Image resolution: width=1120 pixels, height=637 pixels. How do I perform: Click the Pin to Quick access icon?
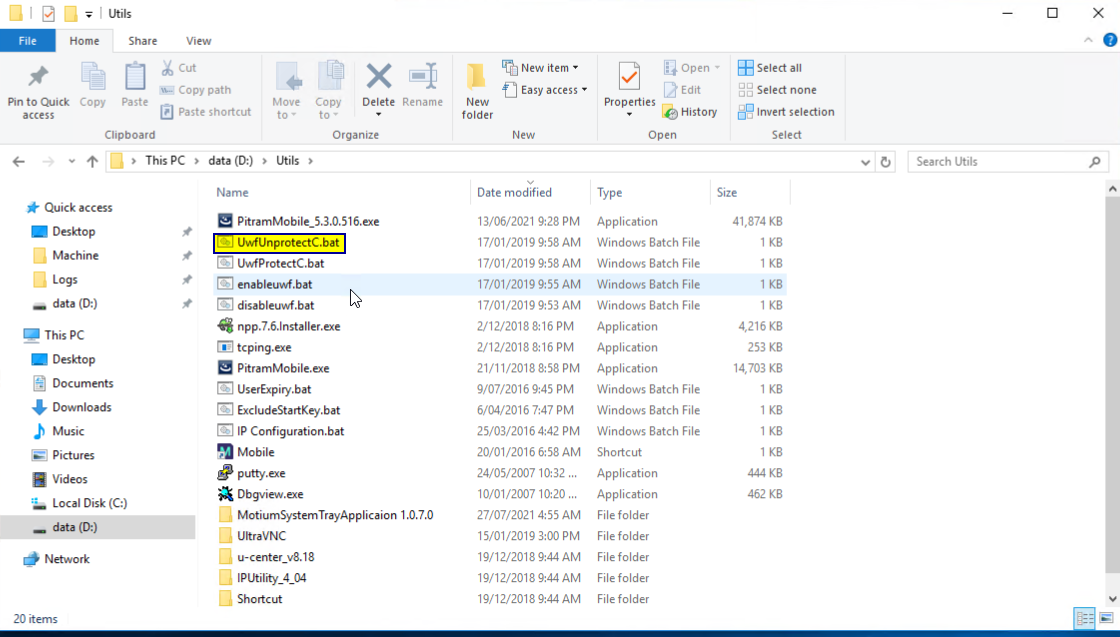[x=38, y=78]
